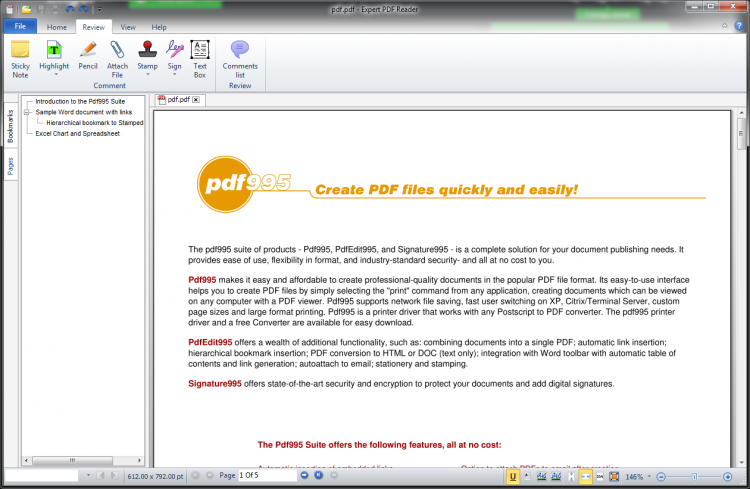Click bookmarks scrollbar right arrow
This screenshot has width=750, height=489.
(139, 460)
